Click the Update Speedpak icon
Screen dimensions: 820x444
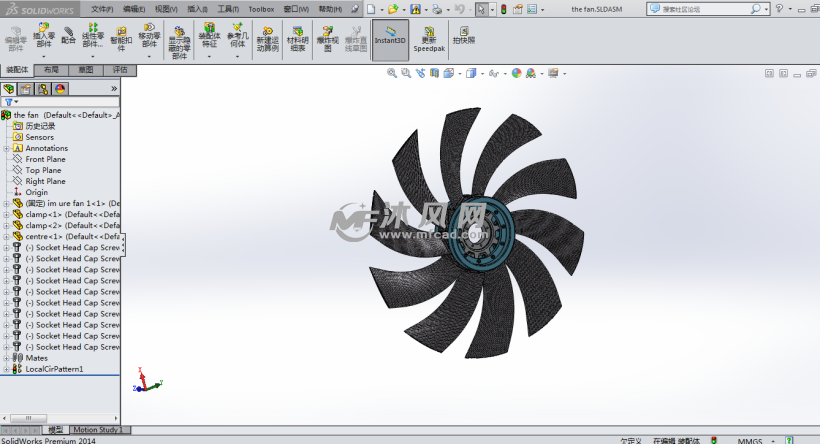[x=429, y=38]
